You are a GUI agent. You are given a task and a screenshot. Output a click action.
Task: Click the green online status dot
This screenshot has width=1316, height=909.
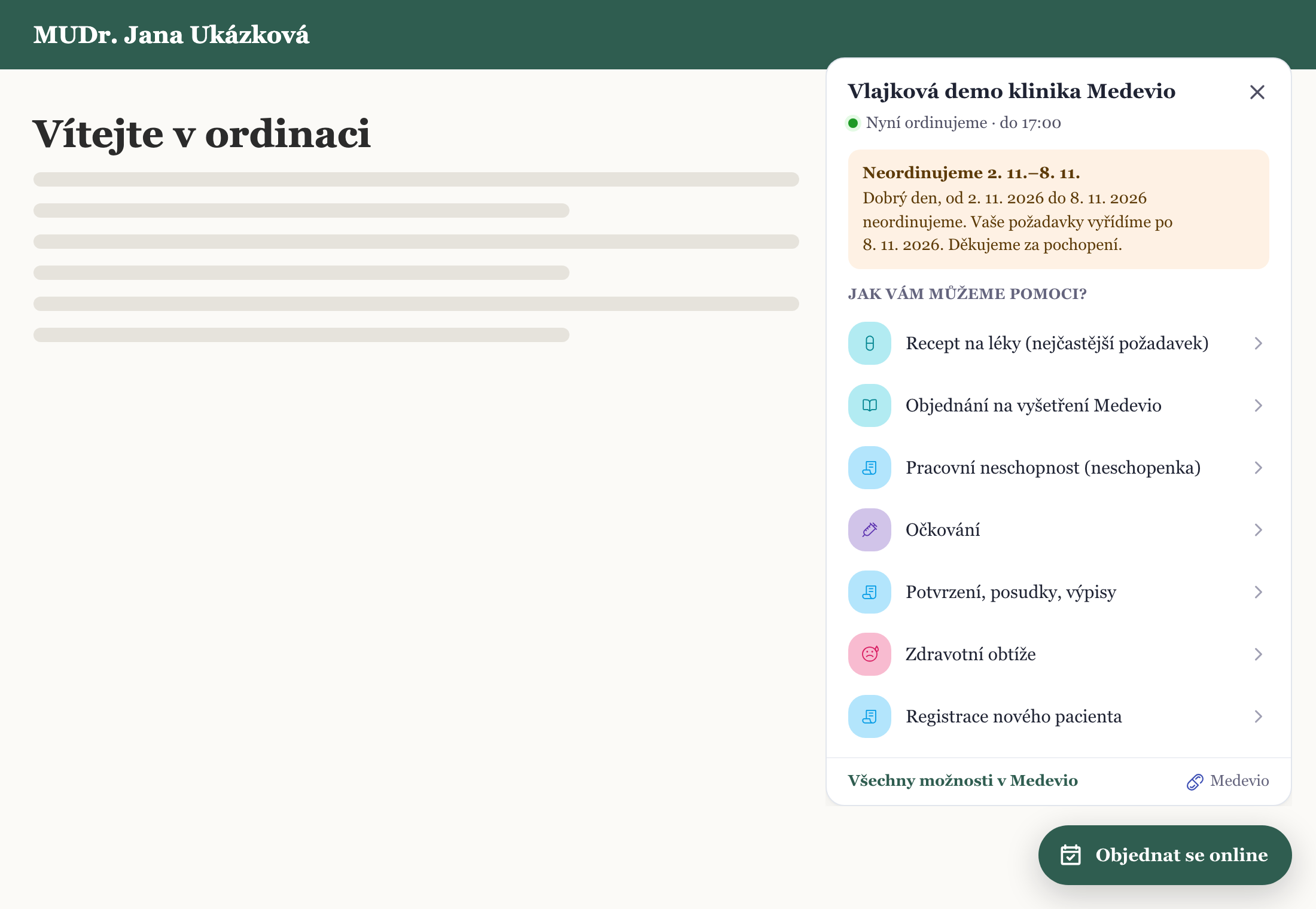[853, 123]
